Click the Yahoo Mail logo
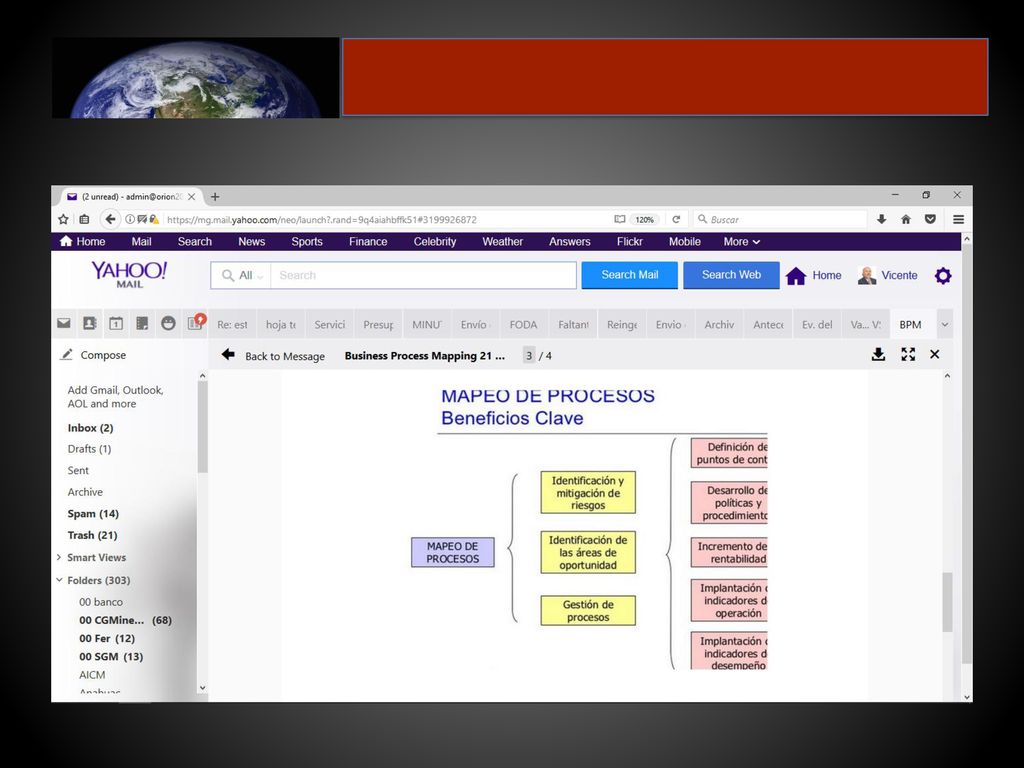 click(129, 275)
